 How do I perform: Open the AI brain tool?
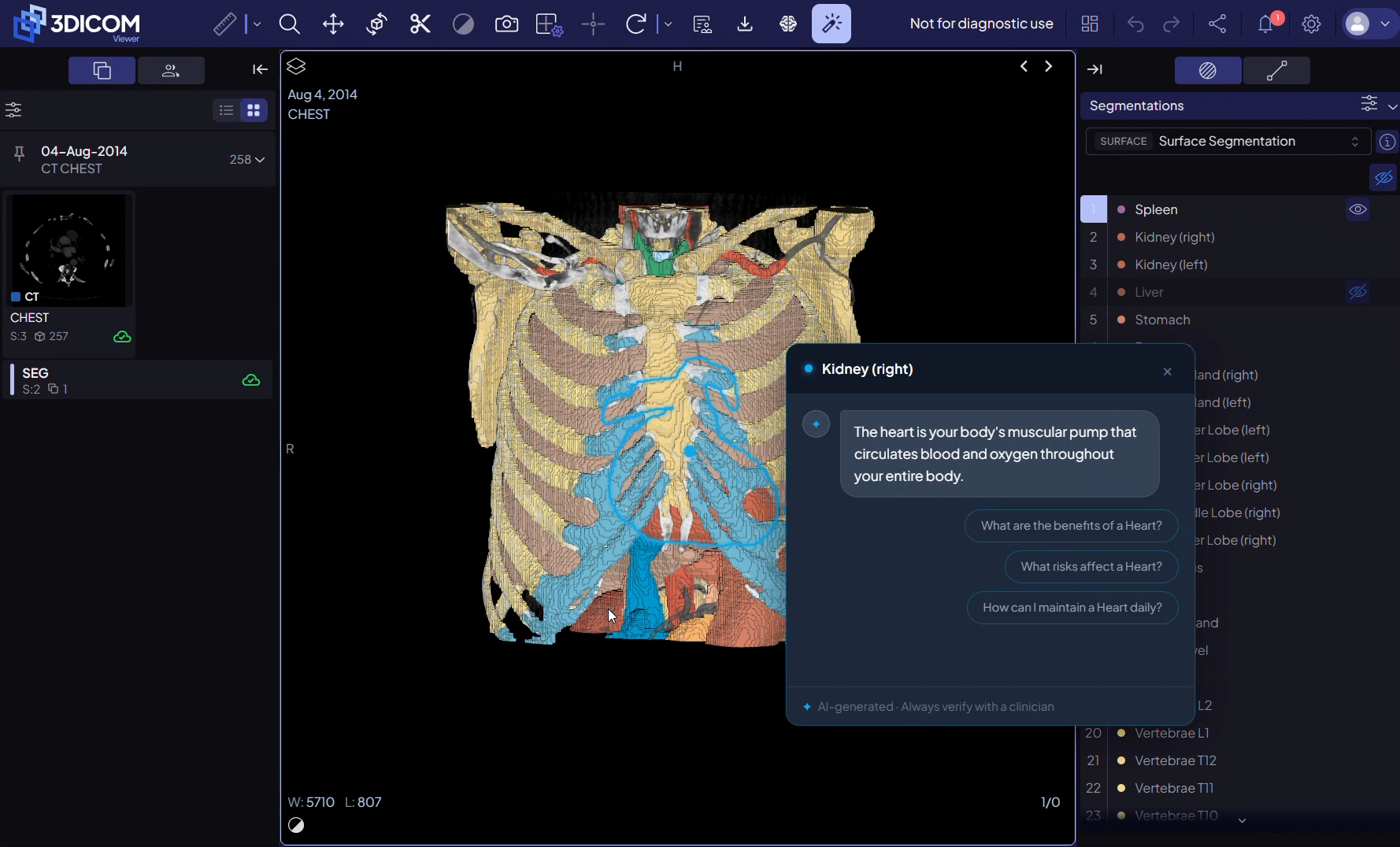coord(788,24)
